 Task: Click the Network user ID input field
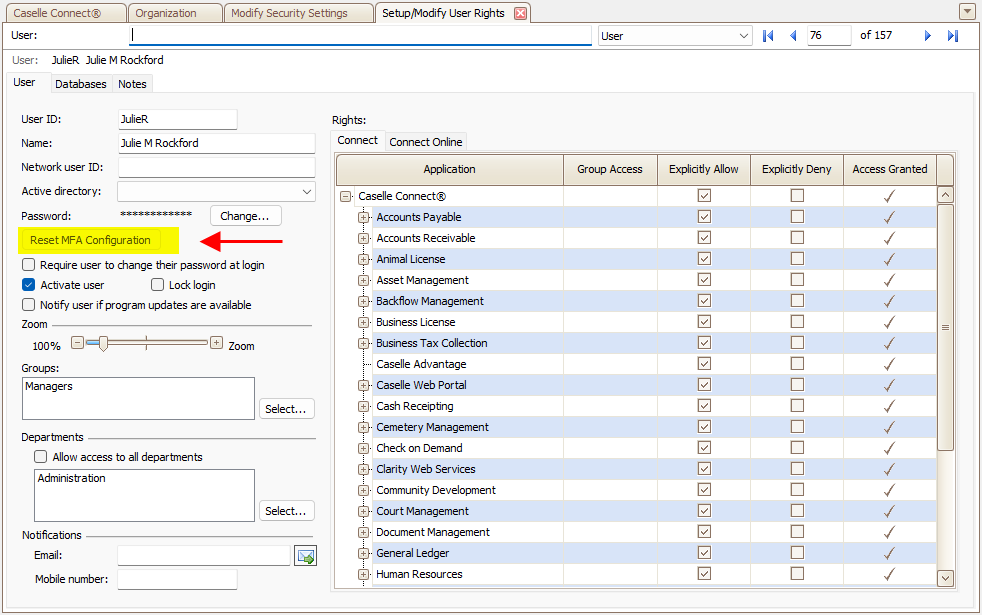(x=216, y=167)
